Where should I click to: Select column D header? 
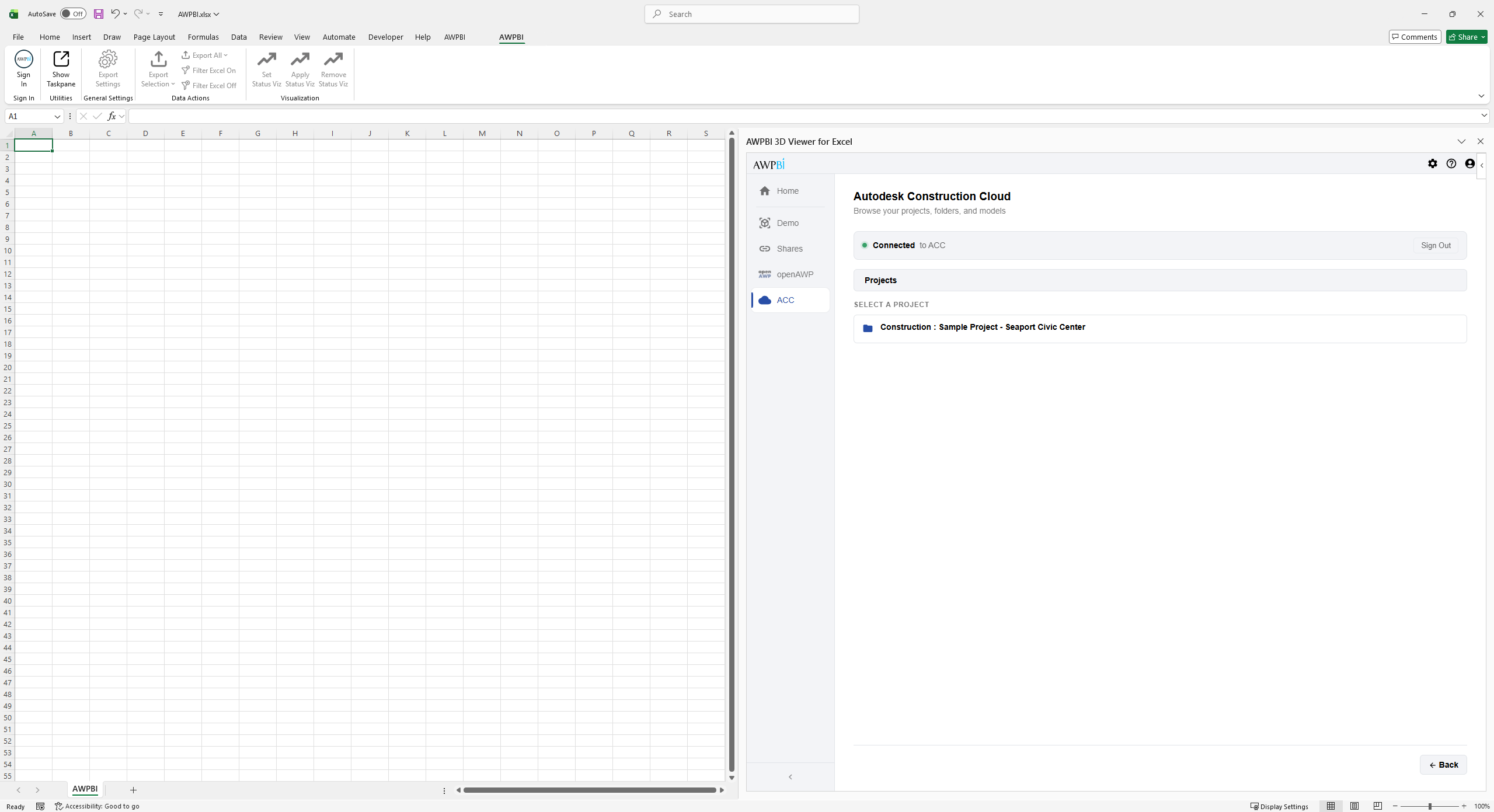[x=145, y=133]
